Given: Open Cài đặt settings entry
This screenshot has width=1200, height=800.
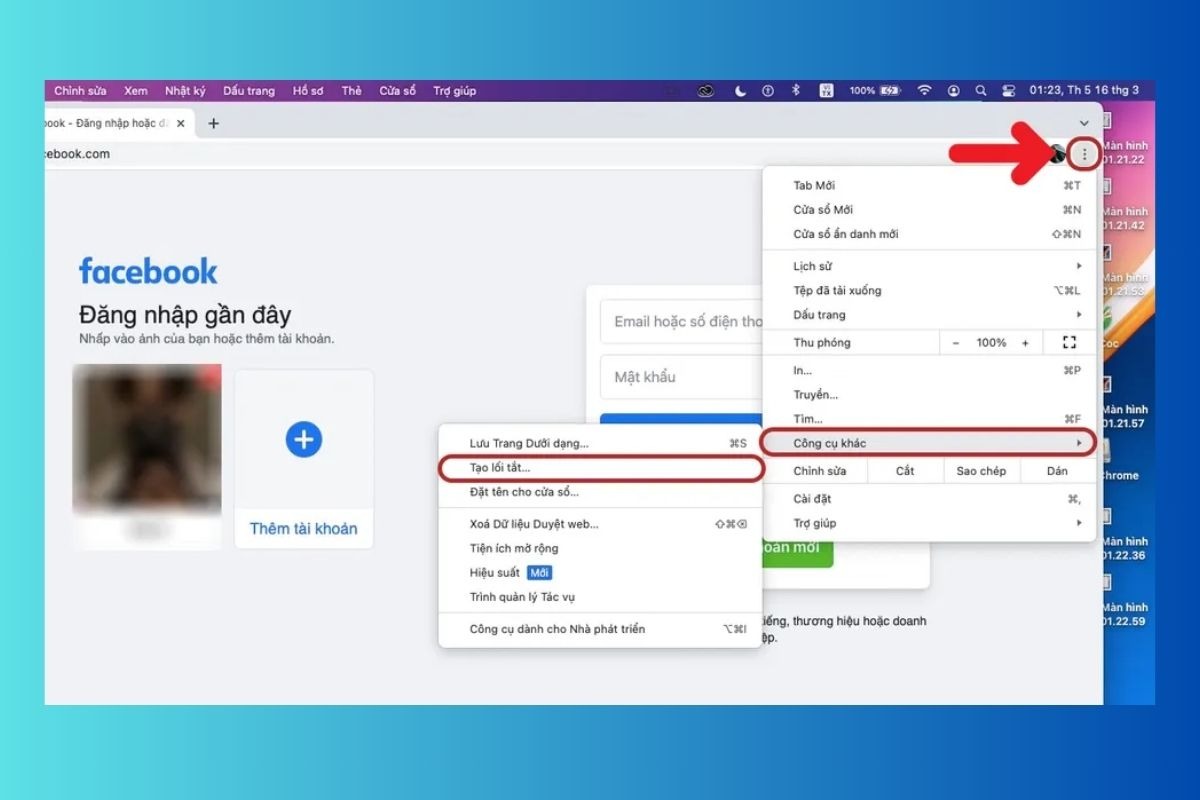Looking at the screenshot, I should click(x=929, y=499).
